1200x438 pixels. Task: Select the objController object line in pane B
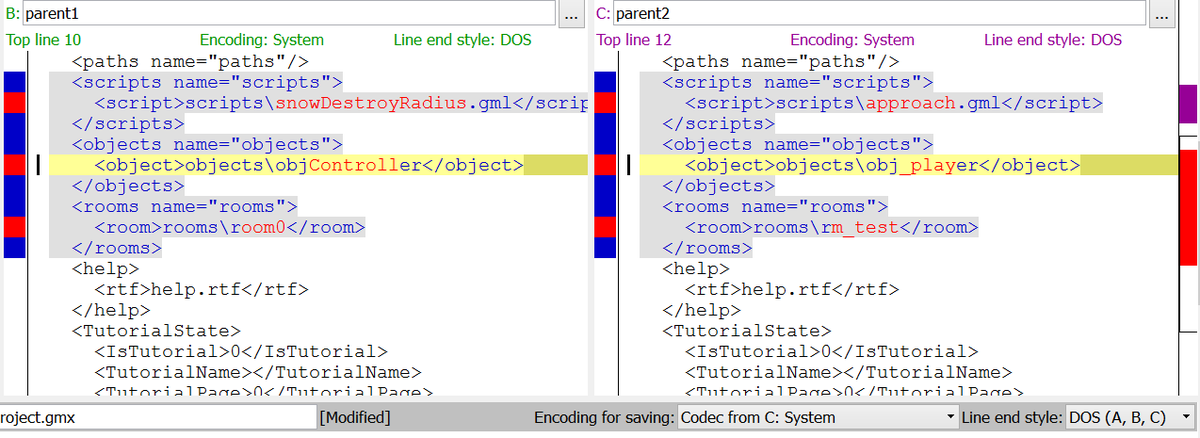click(309, 165)
